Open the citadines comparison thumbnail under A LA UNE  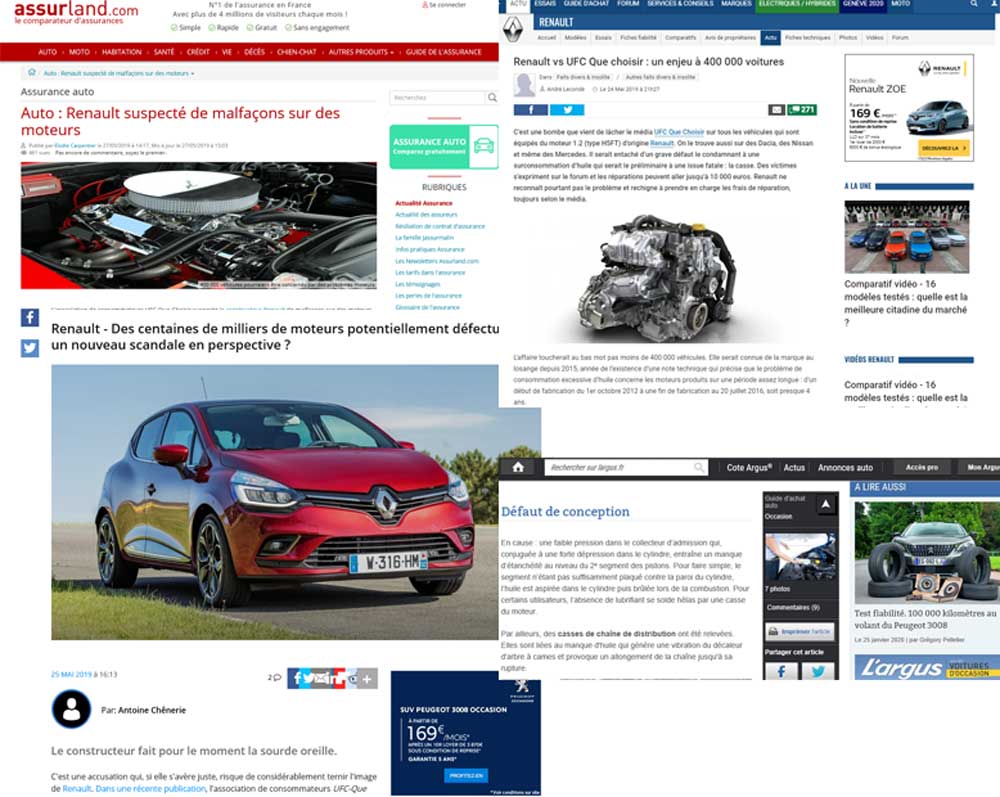pyautogui.click(x=907, y=237)
